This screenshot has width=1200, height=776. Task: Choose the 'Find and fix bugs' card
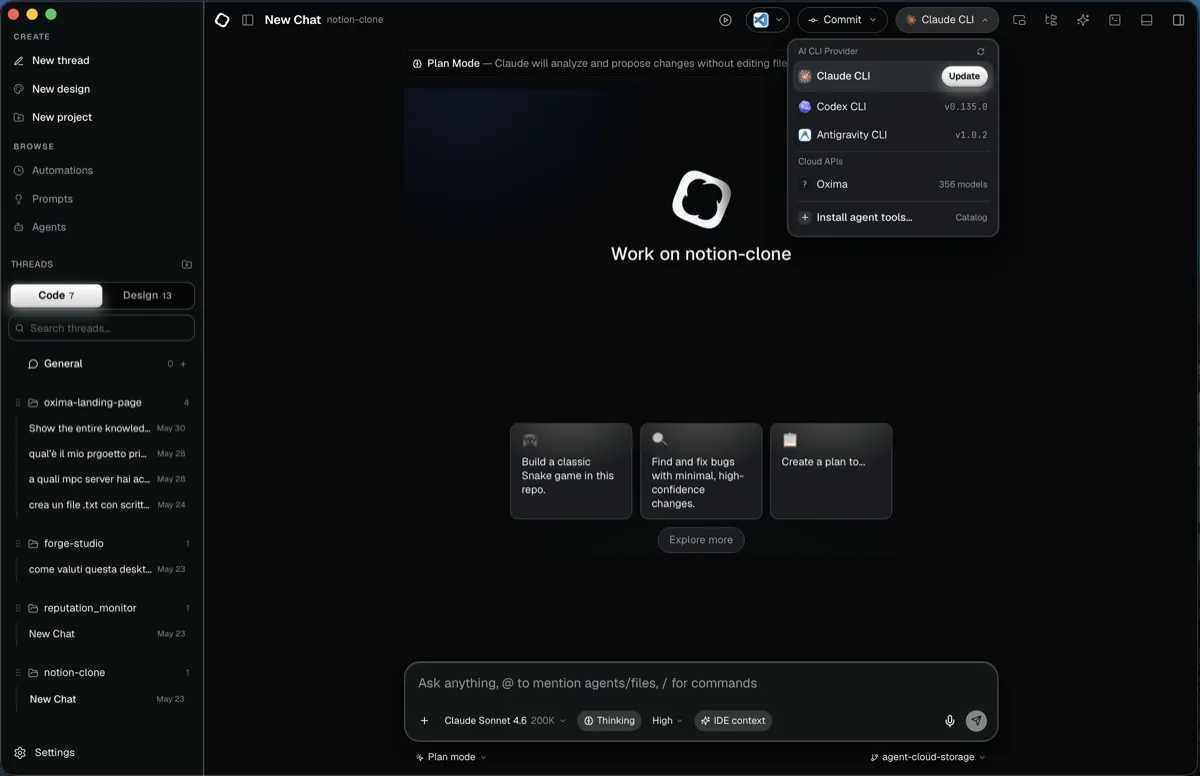[701, 471]
